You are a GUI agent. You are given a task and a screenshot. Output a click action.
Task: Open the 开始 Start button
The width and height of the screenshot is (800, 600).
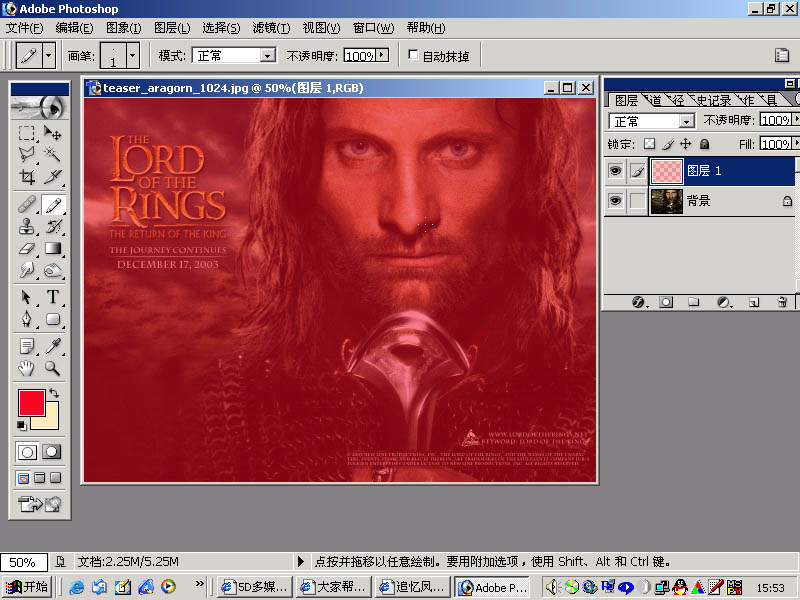coord(27,587)
